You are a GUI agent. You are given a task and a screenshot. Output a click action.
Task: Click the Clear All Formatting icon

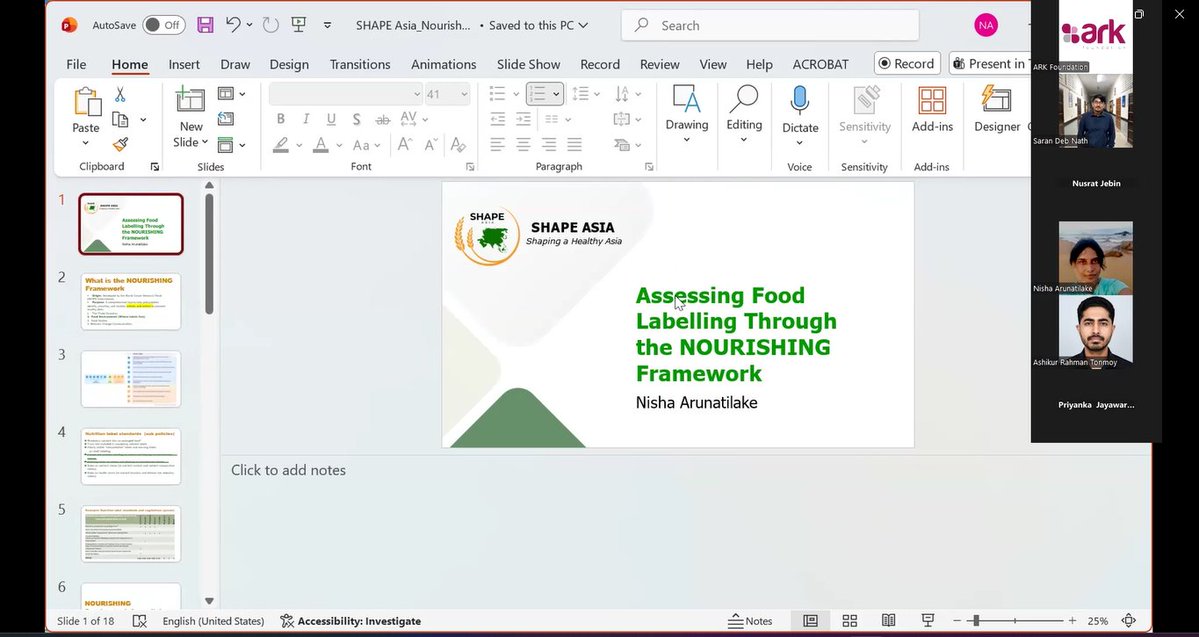(x=458, y=145)
